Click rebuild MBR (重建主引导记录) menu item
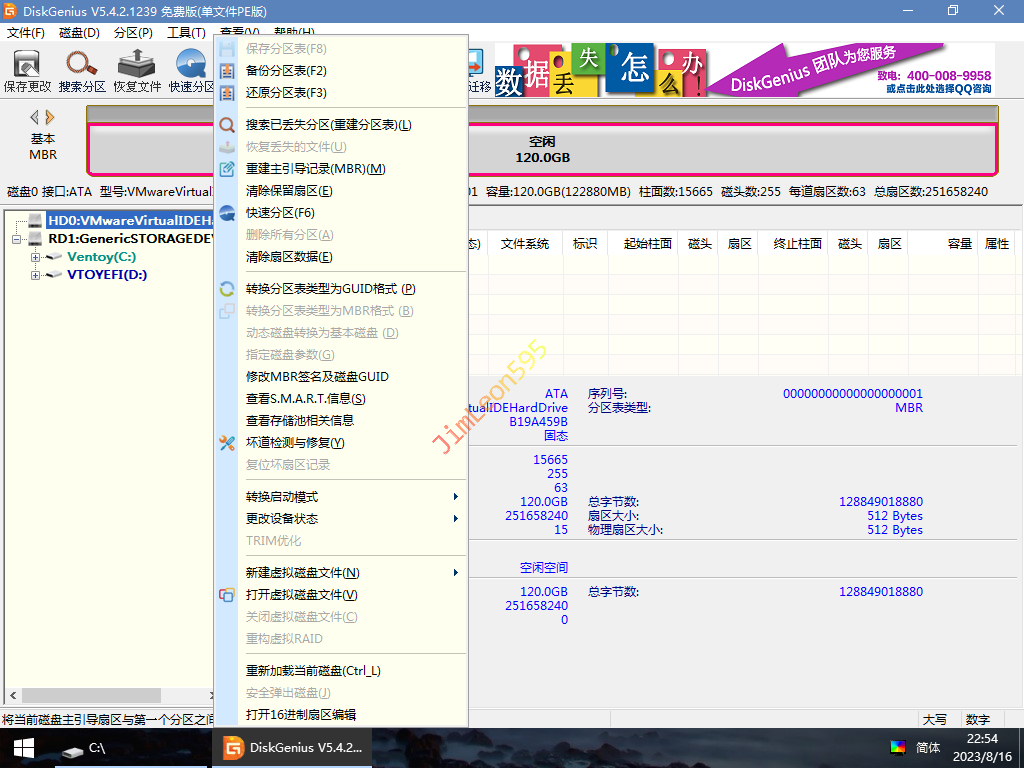Viewport: 1024px width, 768px height. tap(315, 169)
